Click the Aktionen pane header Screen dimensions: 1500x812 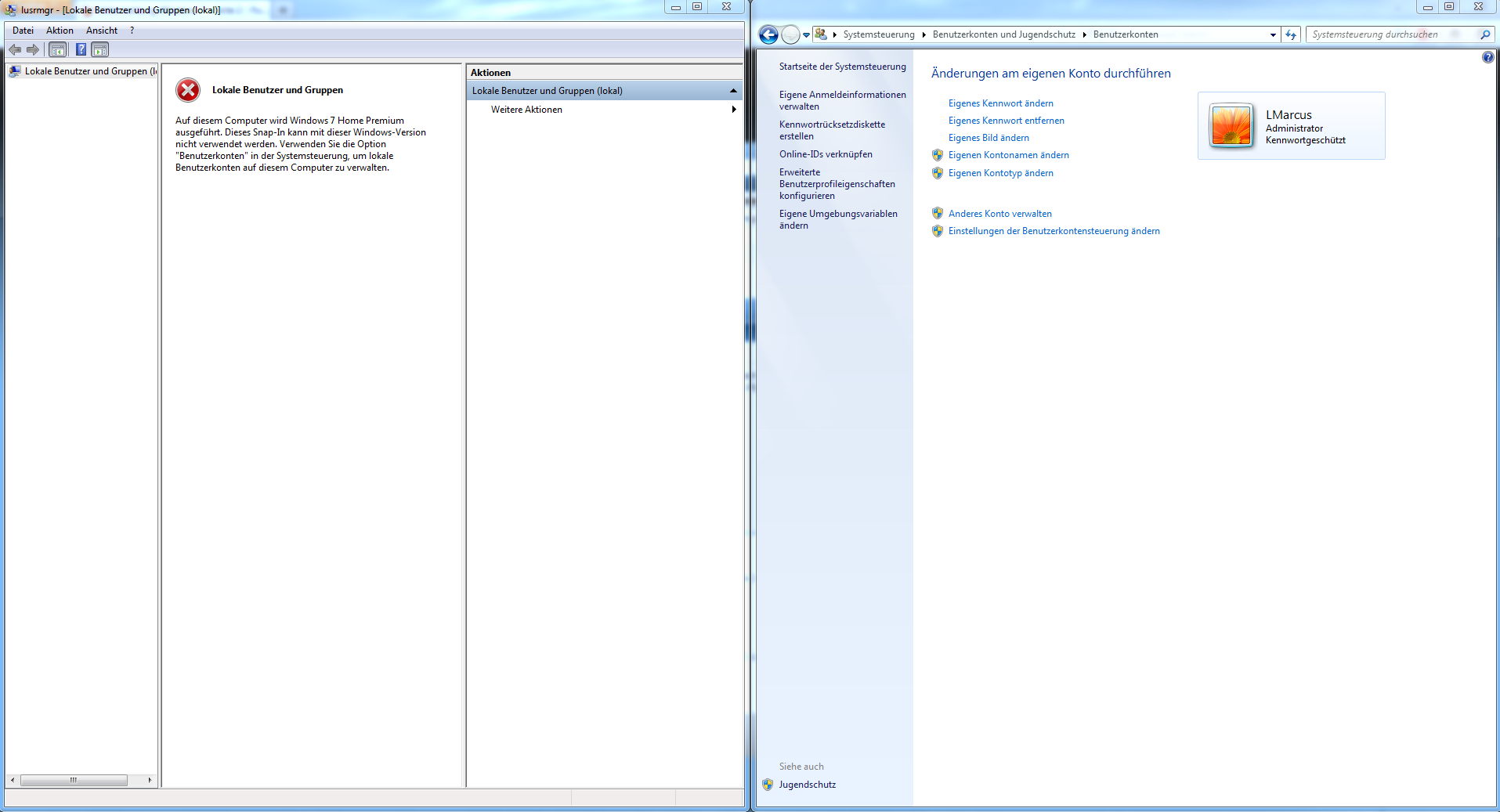(x=604, y=72)
